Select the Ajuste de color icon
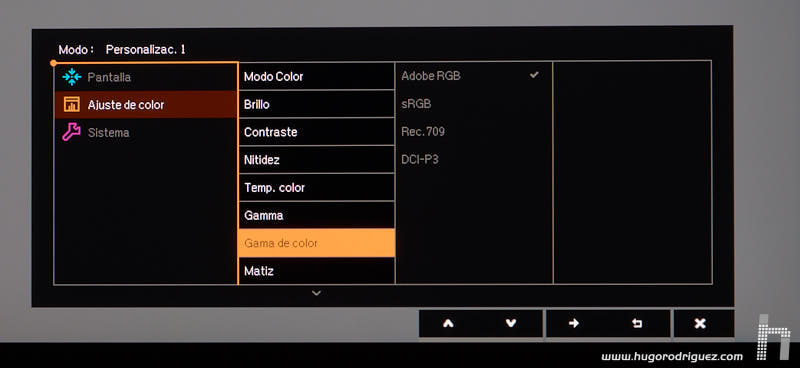This screenshot has height=368, width=800. 71,104
